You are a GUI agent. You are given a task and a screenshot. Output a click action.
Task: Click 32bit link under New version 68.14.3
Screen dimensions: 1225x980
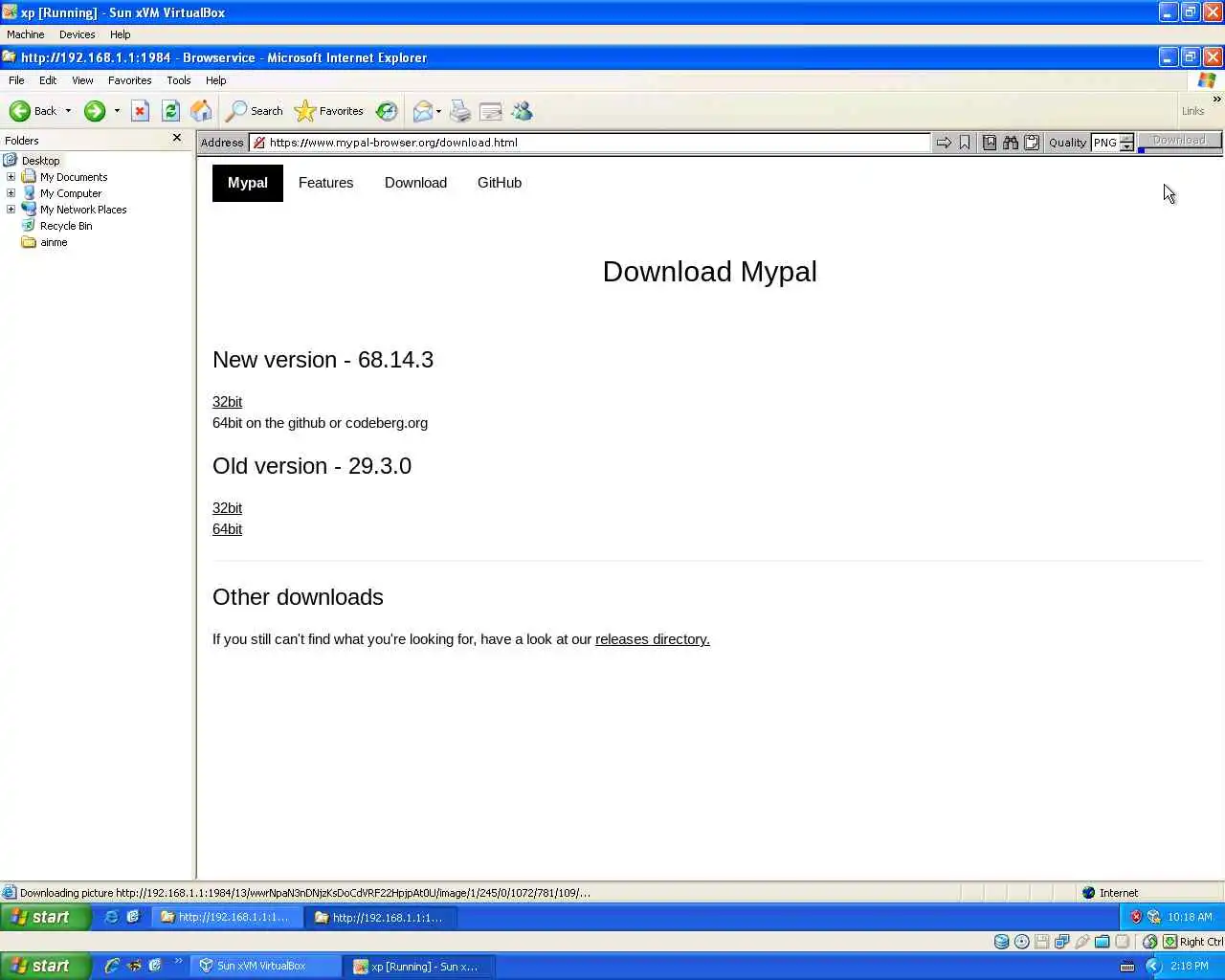pos(227,402)
